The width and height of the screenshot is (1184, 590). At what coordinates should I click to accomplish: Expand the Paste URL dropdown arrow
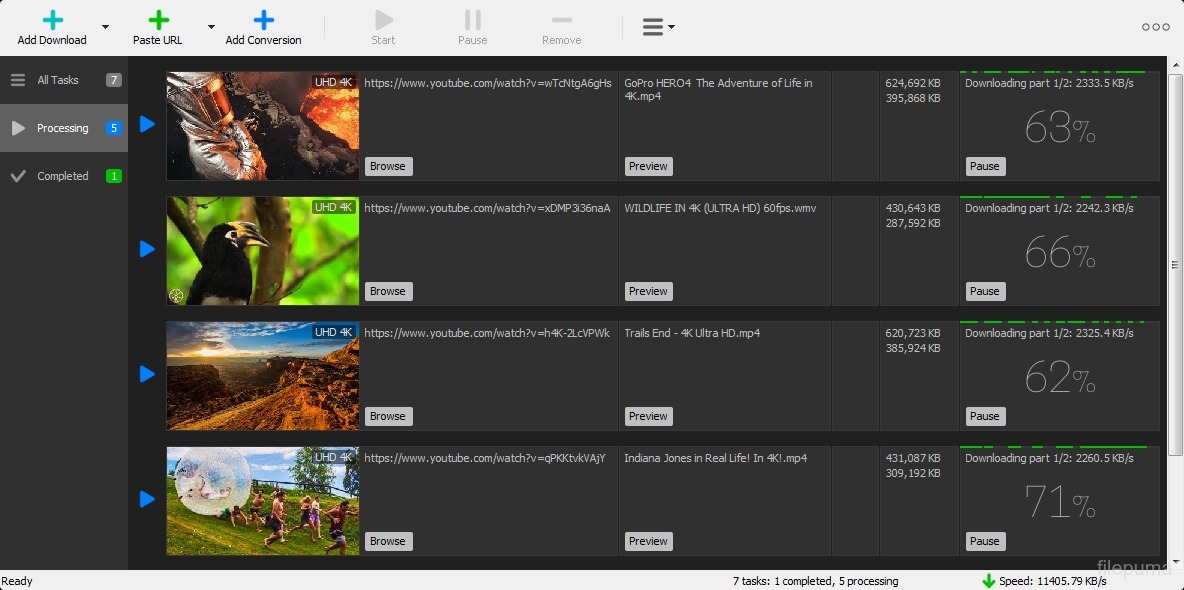(211, 27)
